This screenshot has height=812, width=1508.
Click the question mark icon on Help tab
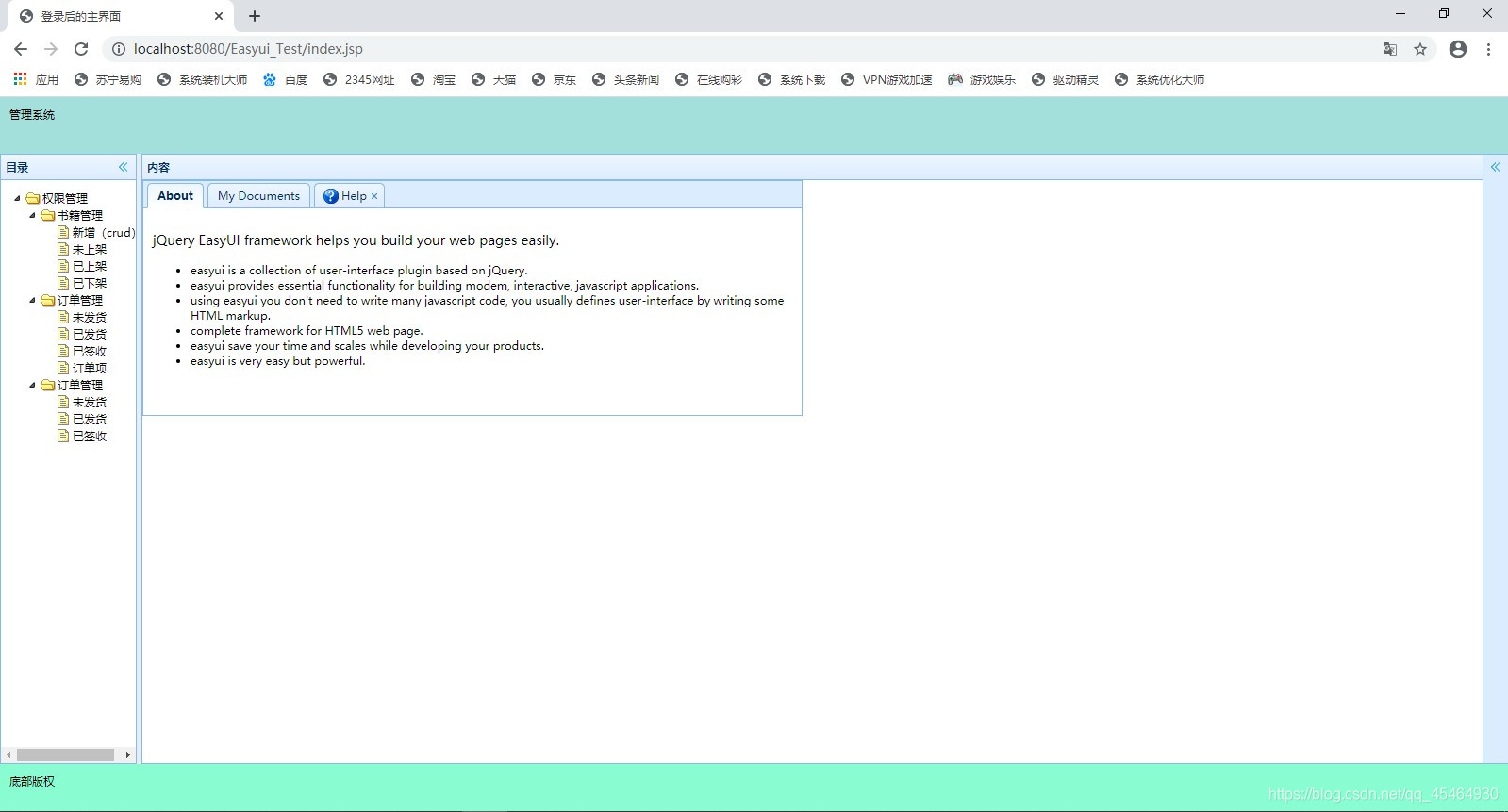tap(330, 196)
